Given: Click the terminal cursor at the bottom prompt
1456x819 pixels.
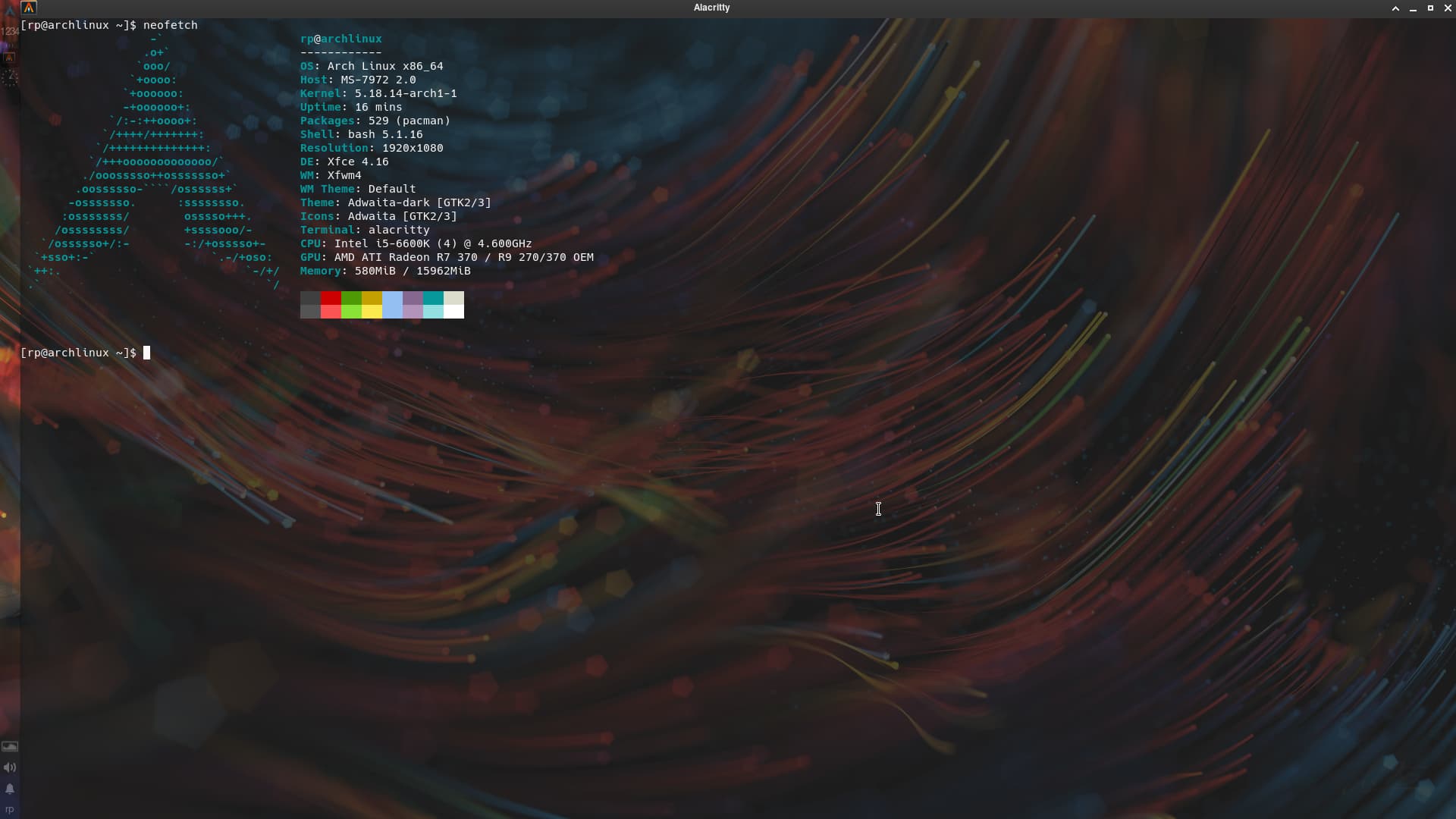Looking at the screenshot, I should click(x=147, y=353).
